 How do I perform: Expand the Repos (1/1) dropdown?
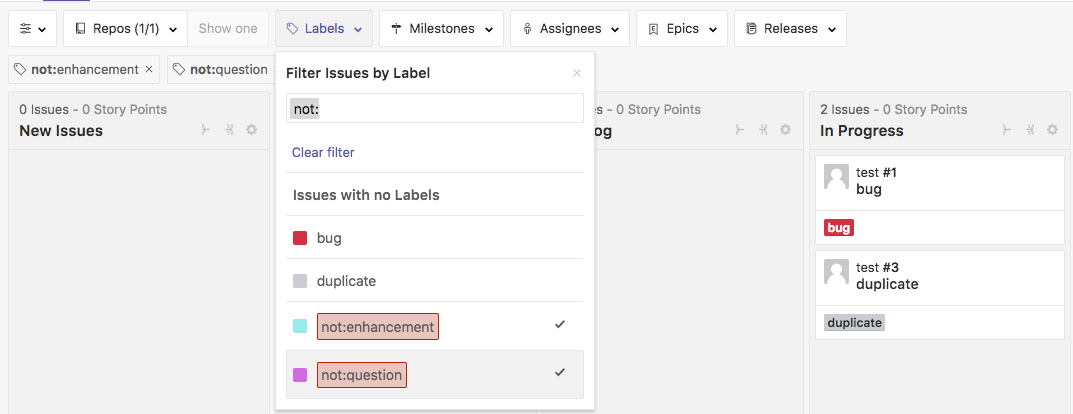(126, 29)
